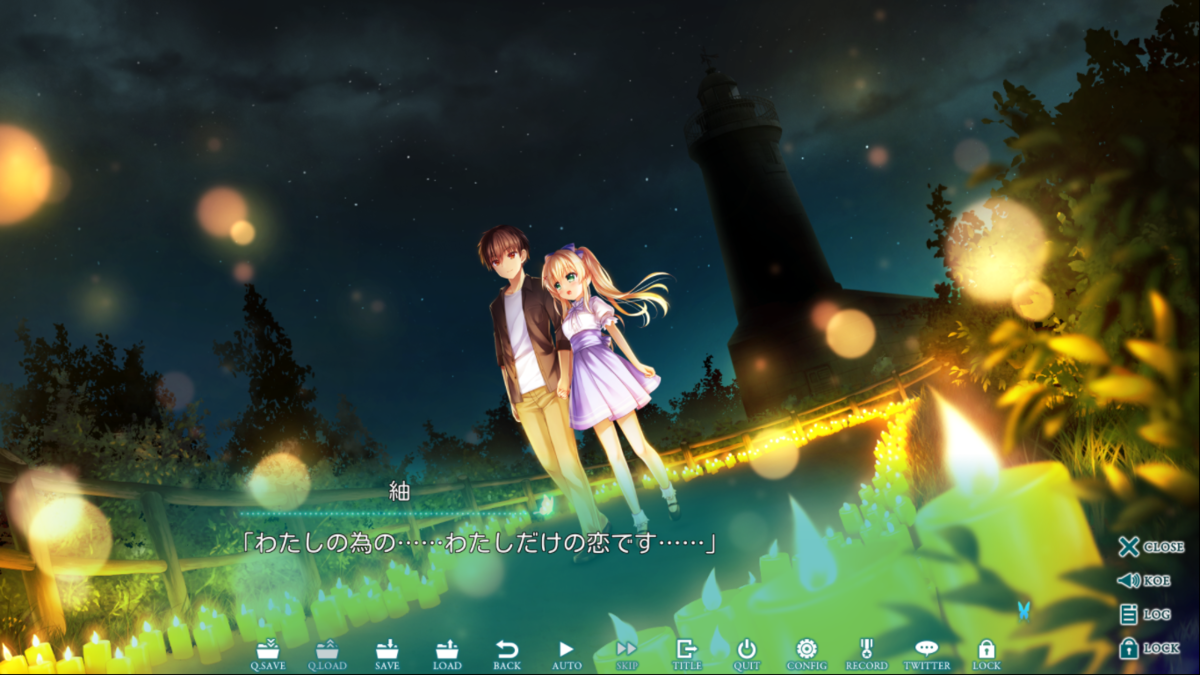Click the QUIT power icon
Screen dimensions: 1200x675
747,655
